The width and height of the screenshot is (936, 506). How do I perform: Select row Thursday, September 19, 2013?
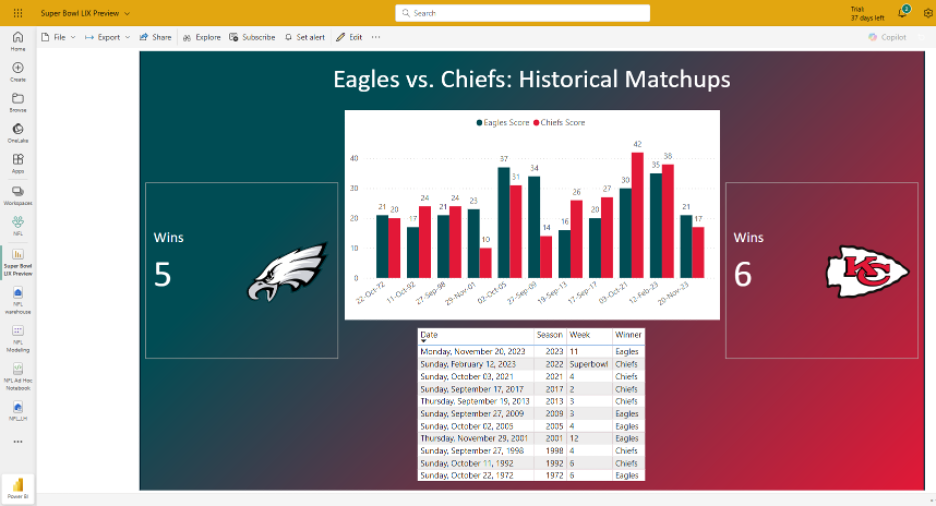point(531,401)
